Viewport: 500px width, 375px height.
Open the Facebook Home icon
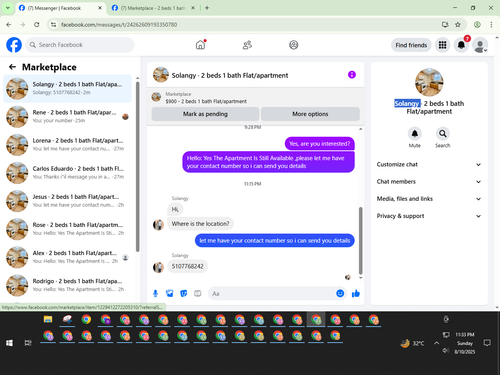tap(200, 45)
